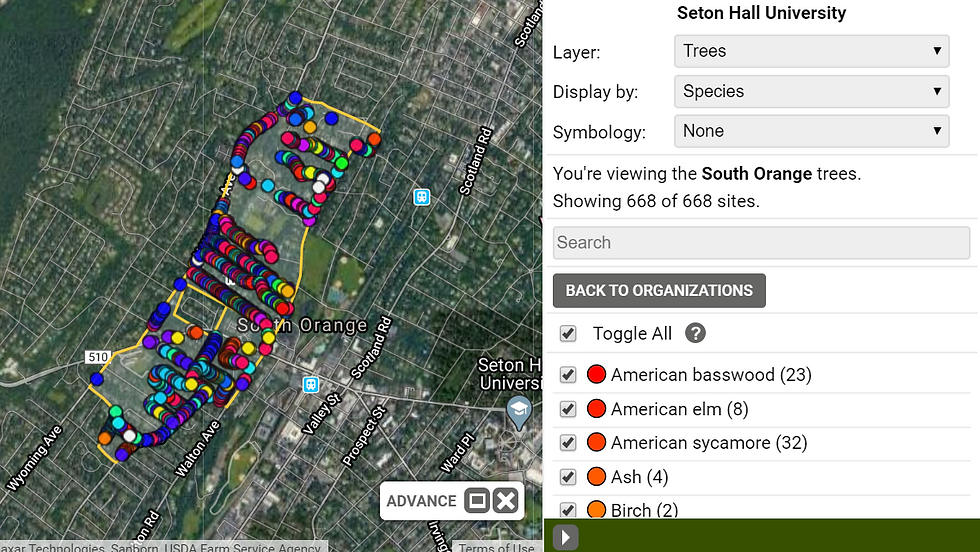Click the Back to Organizations button
This screenshot has height=552, width=980.
pos(659,291)
